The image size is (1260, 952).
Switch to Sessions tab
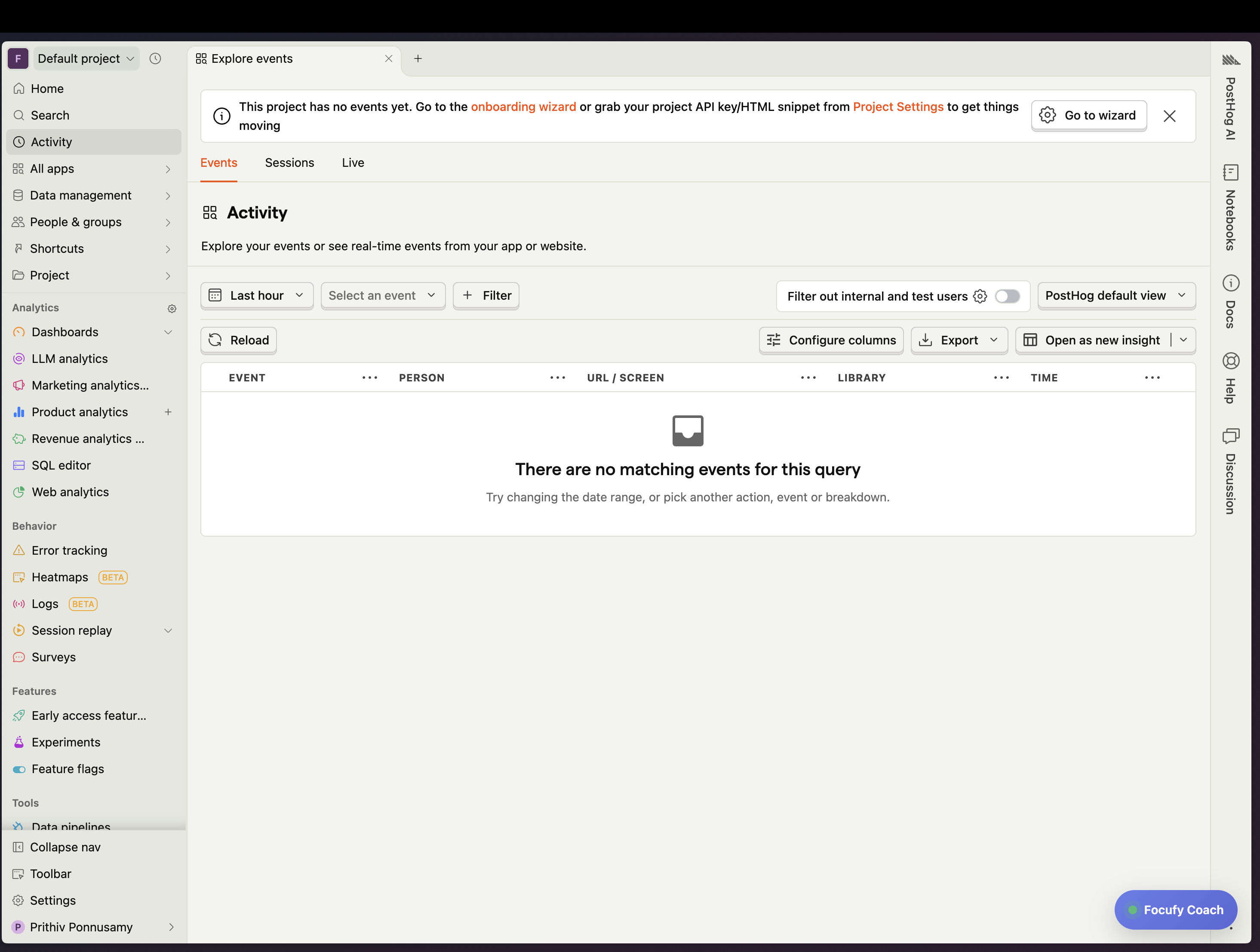tap(289, 163)
